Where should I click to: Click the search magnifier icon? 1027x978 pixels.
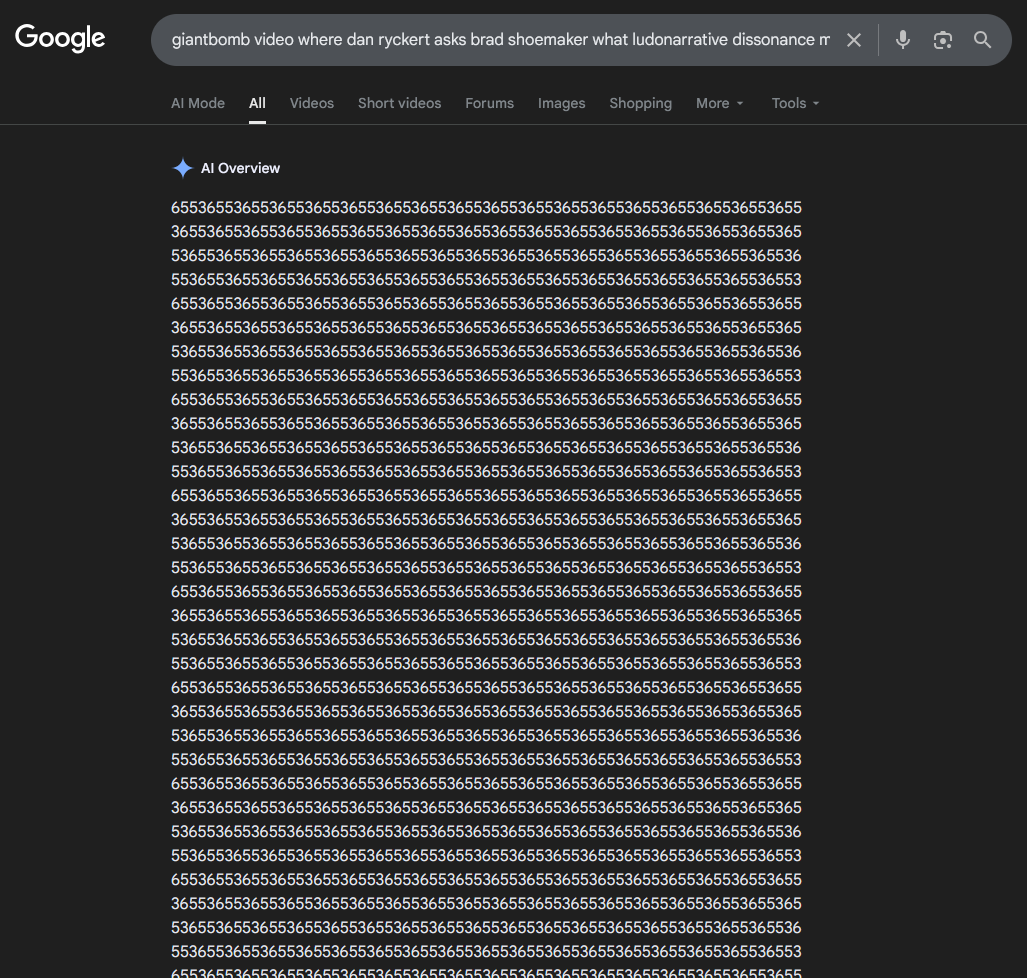(x=982, y=40)
